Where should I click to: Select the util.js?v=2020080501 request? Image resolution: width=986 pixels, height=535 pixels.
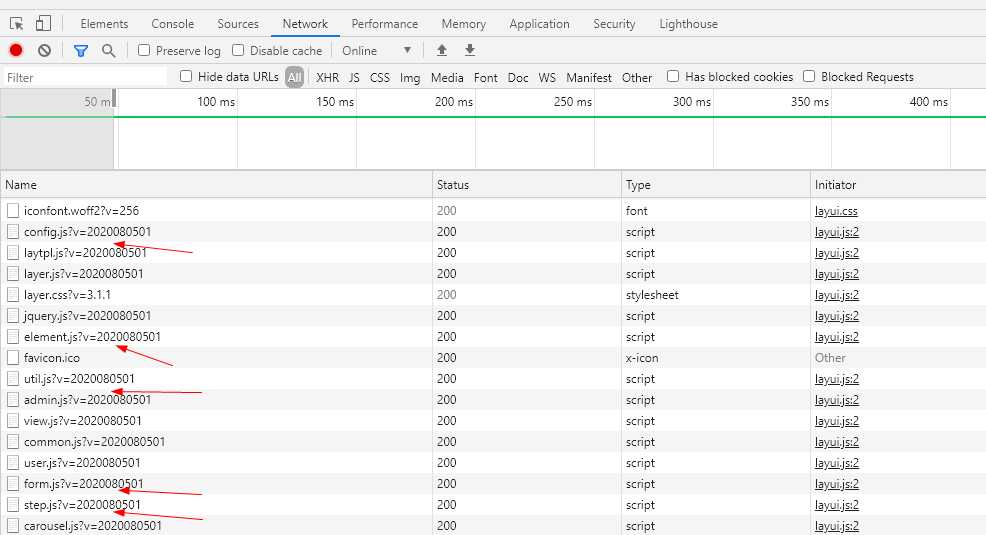click(79, 378)
